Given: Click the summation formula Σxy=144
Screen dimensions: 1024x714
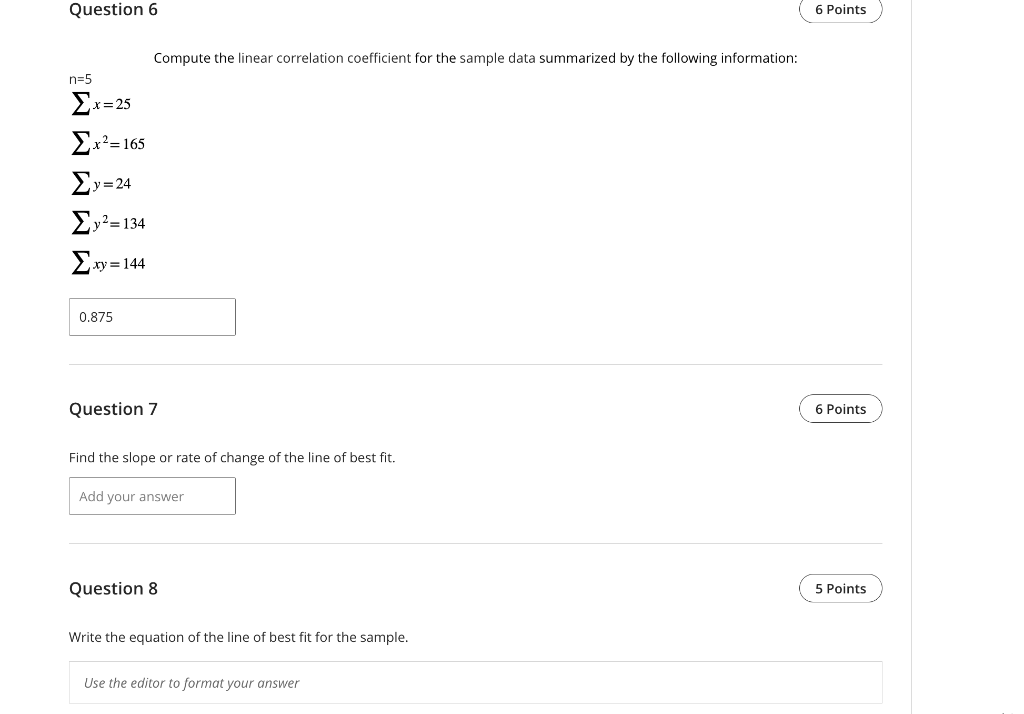Looking at the screenshot, I should point(106,262).
